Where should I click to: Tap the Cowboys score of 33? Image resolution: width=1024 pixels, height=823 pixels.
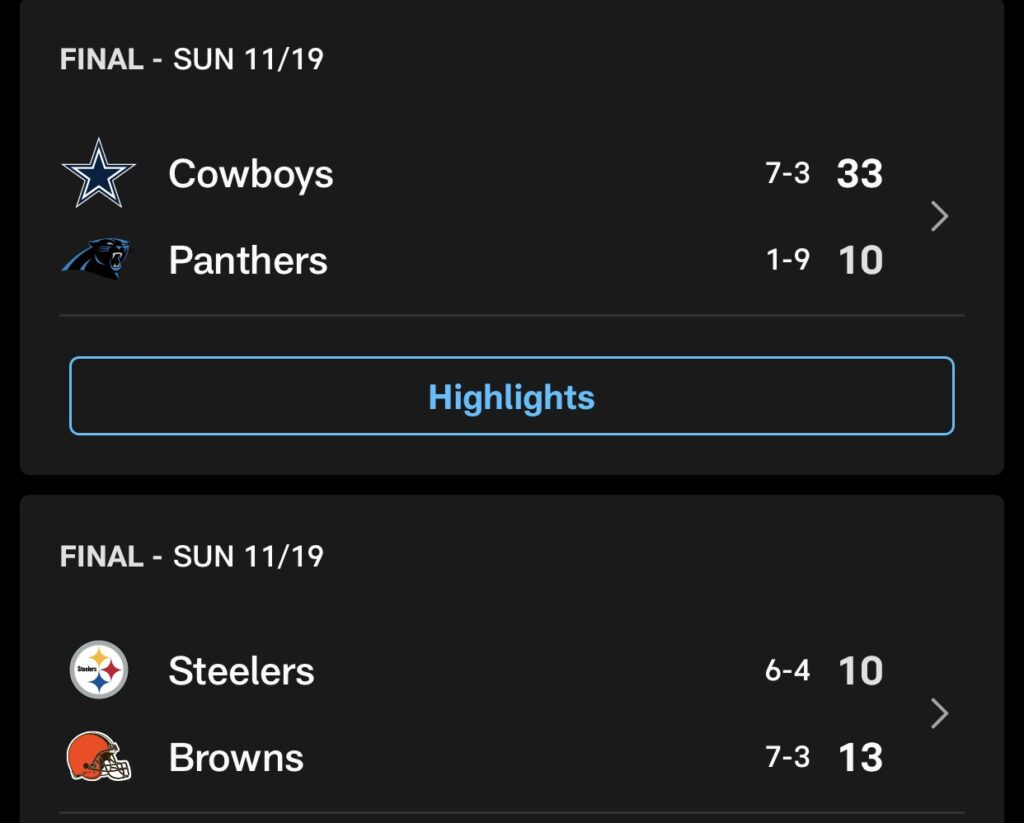pyautogui.click(x=860, y=174)
